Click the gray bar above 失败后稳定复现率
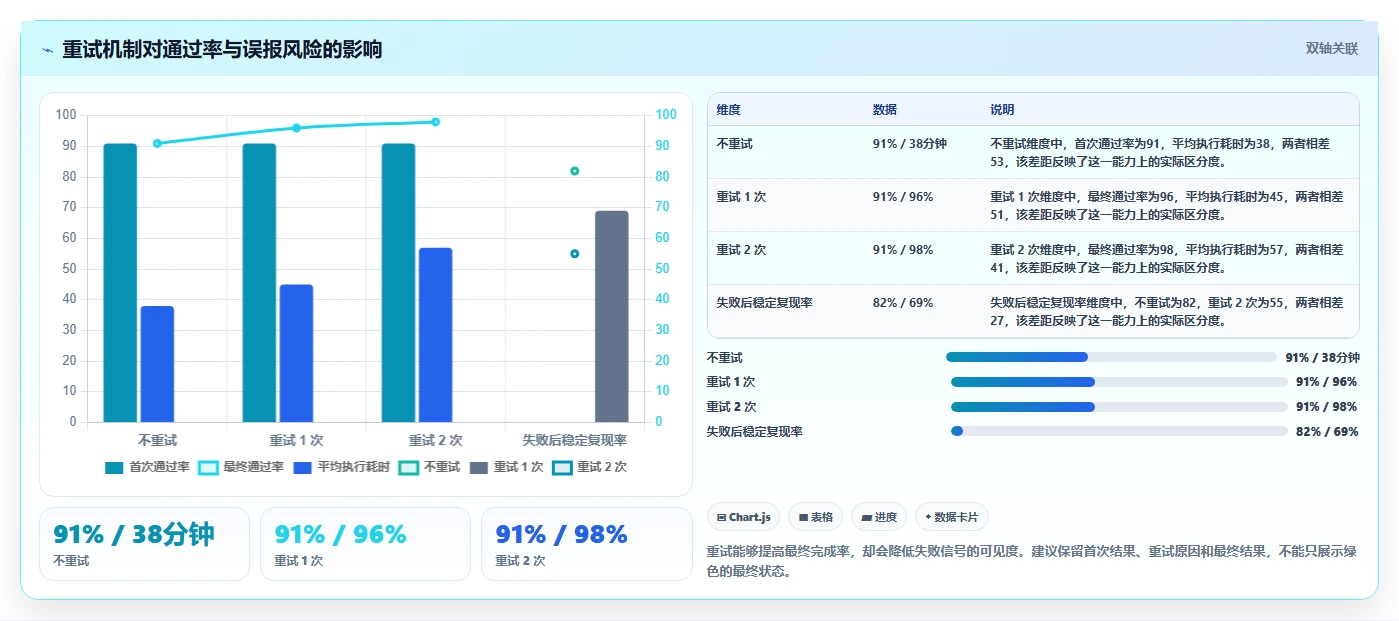 (x=612, y=316)
